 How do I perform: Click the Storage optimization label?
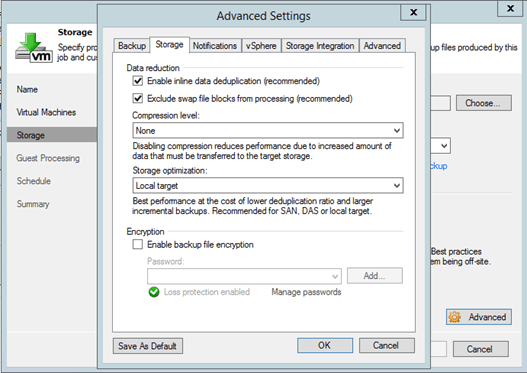click(x=170, y=171)
